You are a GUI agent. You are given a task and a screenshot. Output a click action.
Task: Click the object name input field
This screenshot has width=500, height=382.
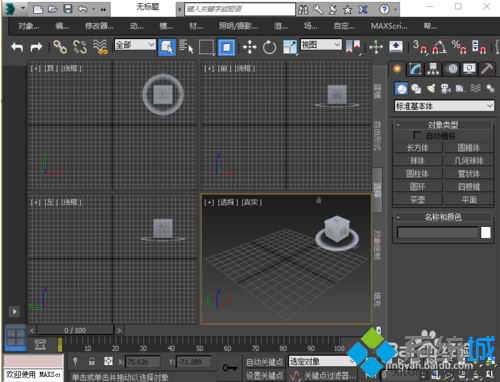(438, 232)
